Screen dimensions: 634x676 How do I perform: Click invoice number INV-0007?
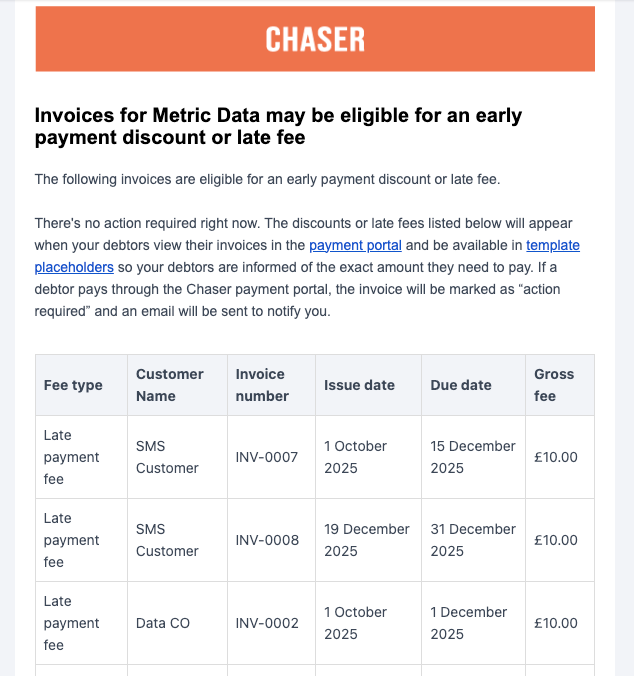(x=267, y=457)
